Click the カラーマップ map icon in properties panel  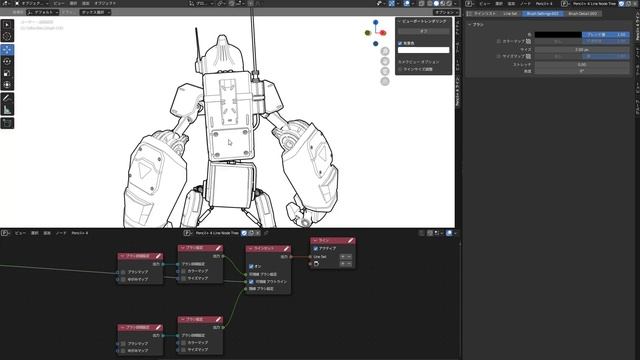coord(528,41)
